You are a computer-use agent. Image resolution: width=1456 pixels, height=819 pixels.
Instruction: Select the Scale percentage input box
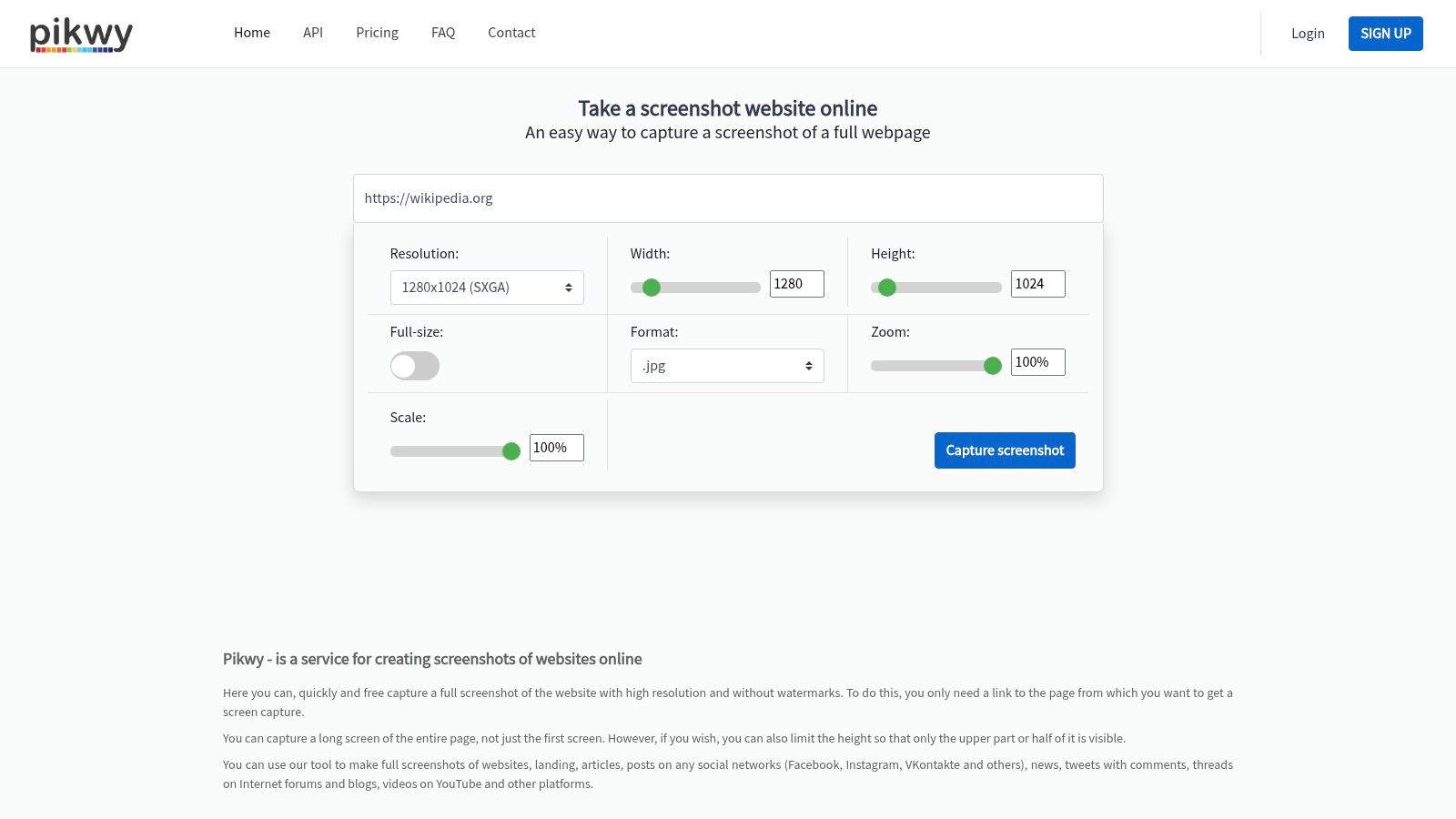pos(556,448)
